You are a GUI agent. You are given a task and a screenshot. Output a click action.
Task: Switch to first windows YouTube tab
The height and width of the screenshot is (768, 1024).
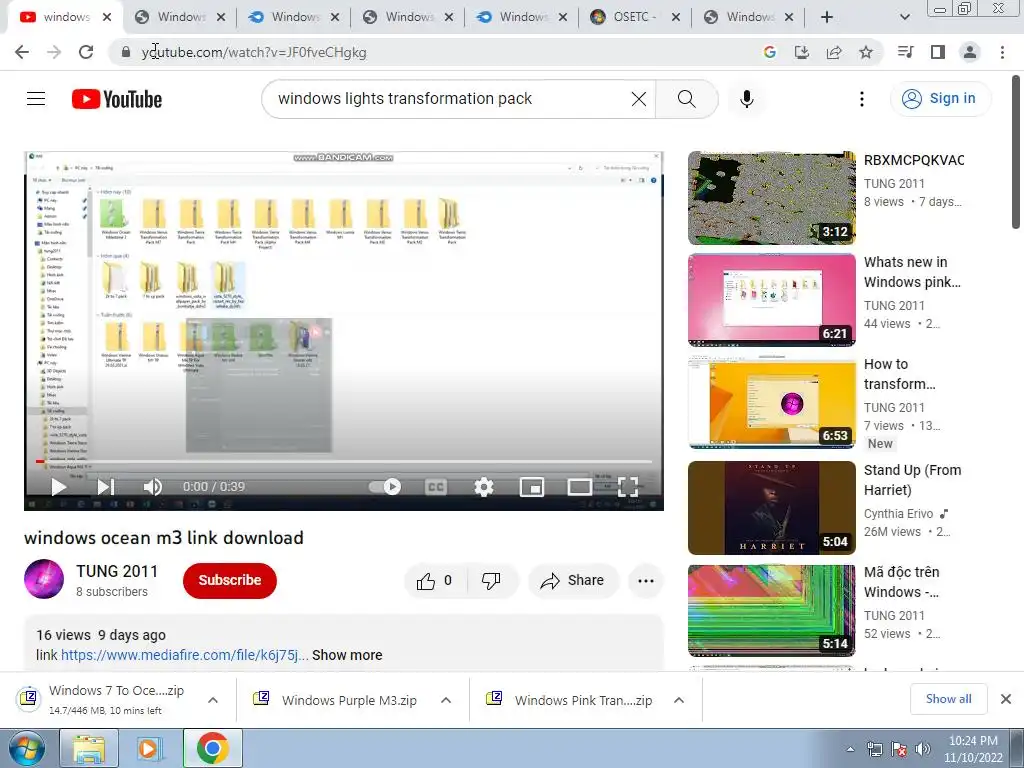tap(64, 17)
